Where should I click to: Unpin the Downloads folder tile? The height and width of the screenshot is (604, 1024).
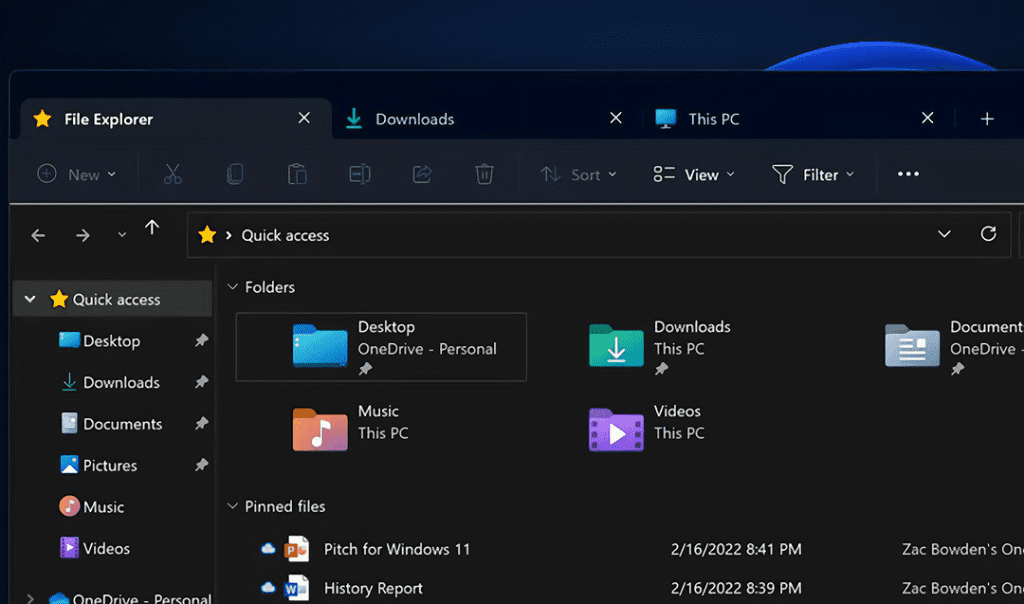[661, 369]
